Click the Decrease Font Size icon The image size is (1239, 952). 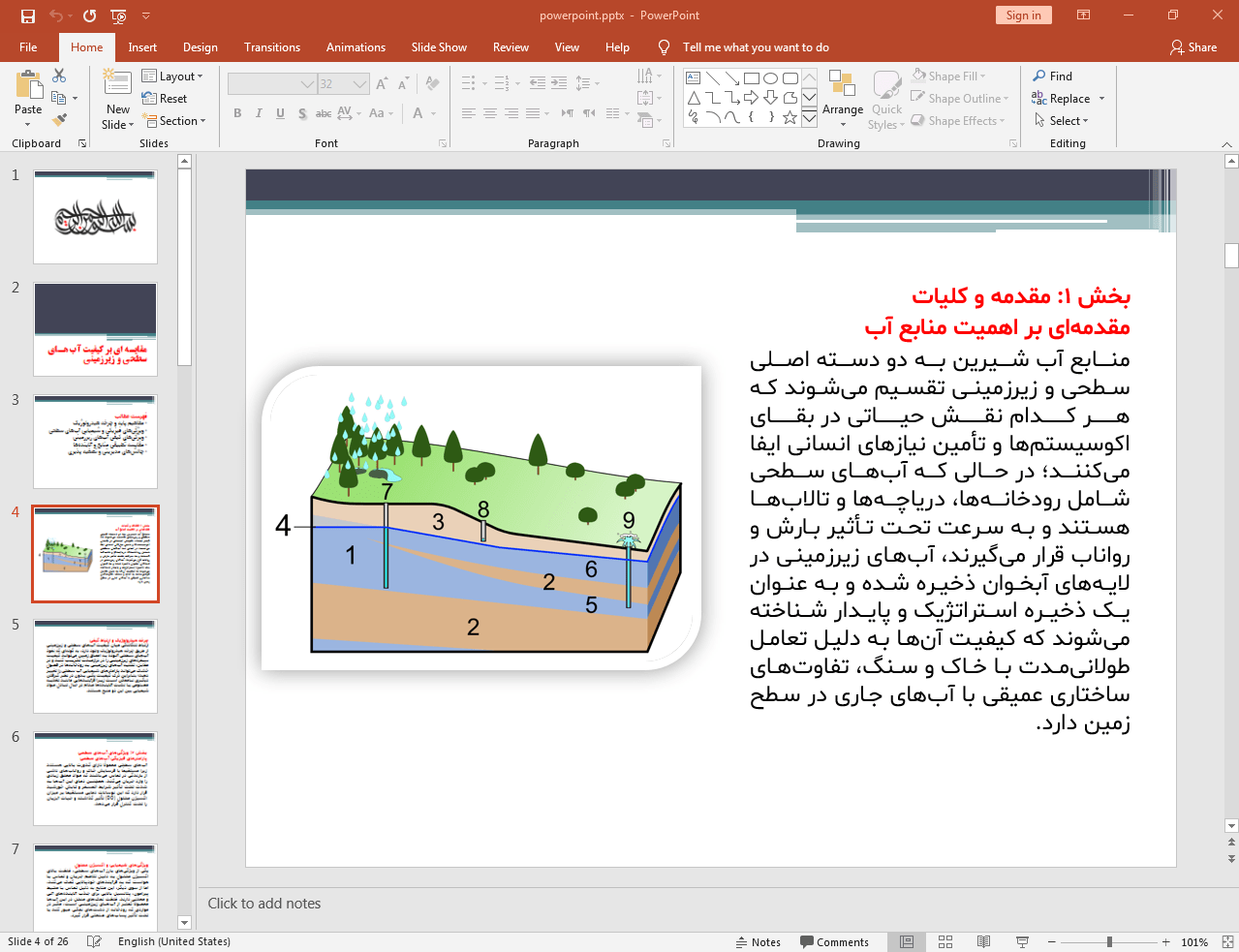pyautogui.click(x=405, y=84)
